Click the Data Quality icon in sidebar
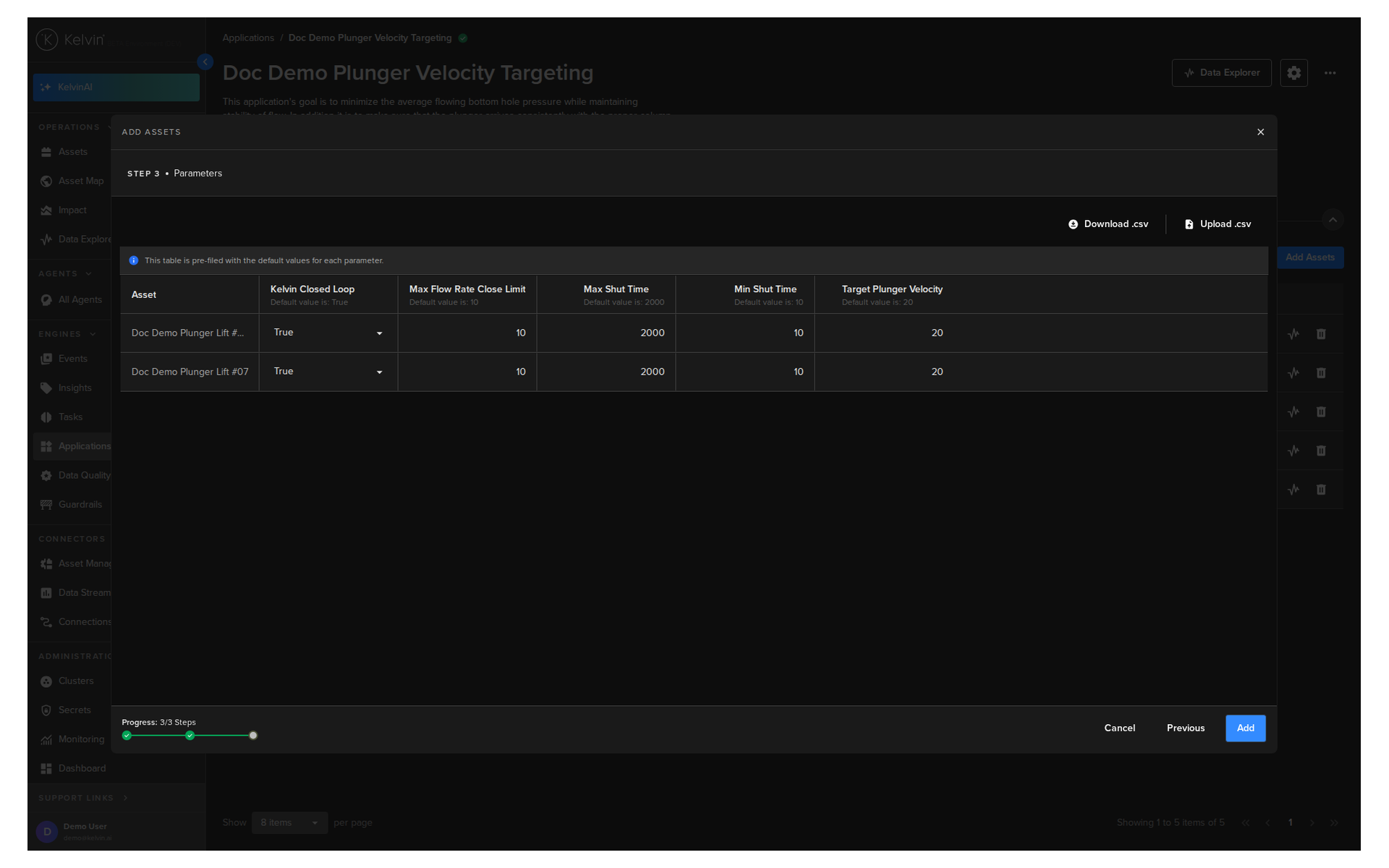1389x868 pixels. [46, 476]
